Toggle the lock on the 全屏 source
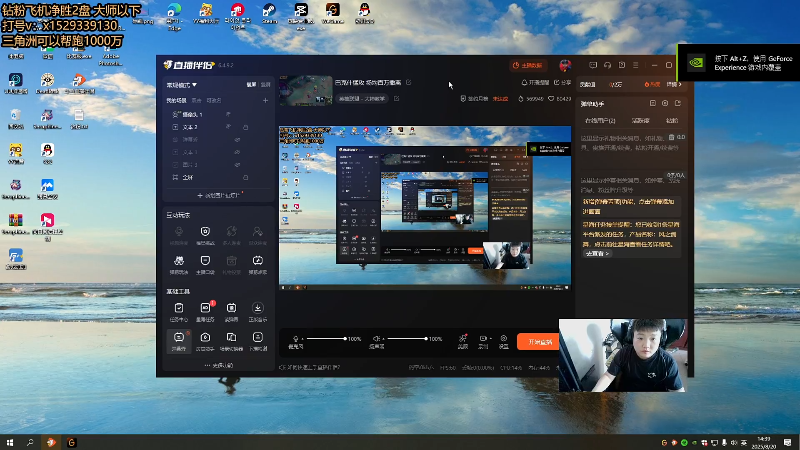This screenshot has height=450, width=800. [x=245, y=178]
